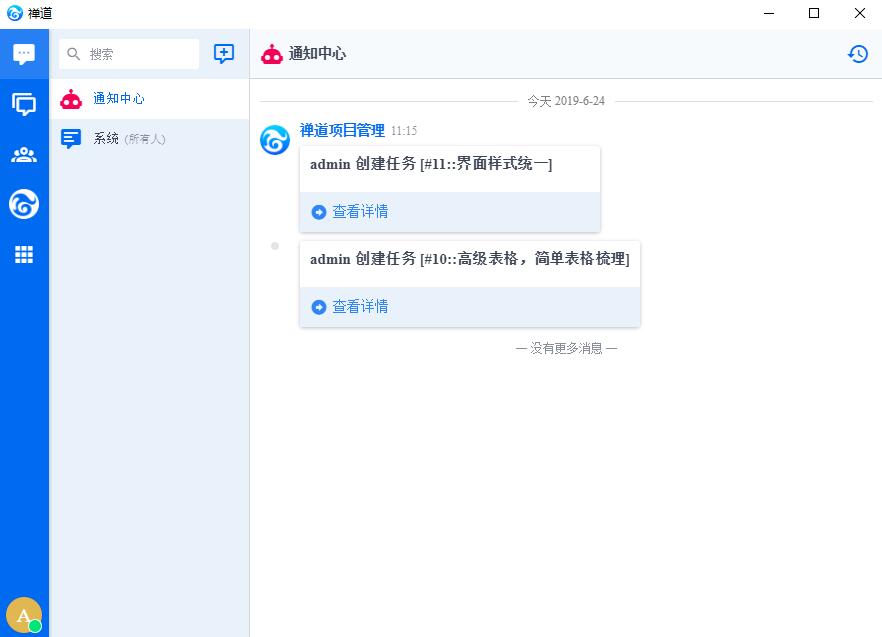The width and height of the screenshot is (882, 637).
Task: Open the ZenTao sidebar icon
Action: [x=24, y=205]
